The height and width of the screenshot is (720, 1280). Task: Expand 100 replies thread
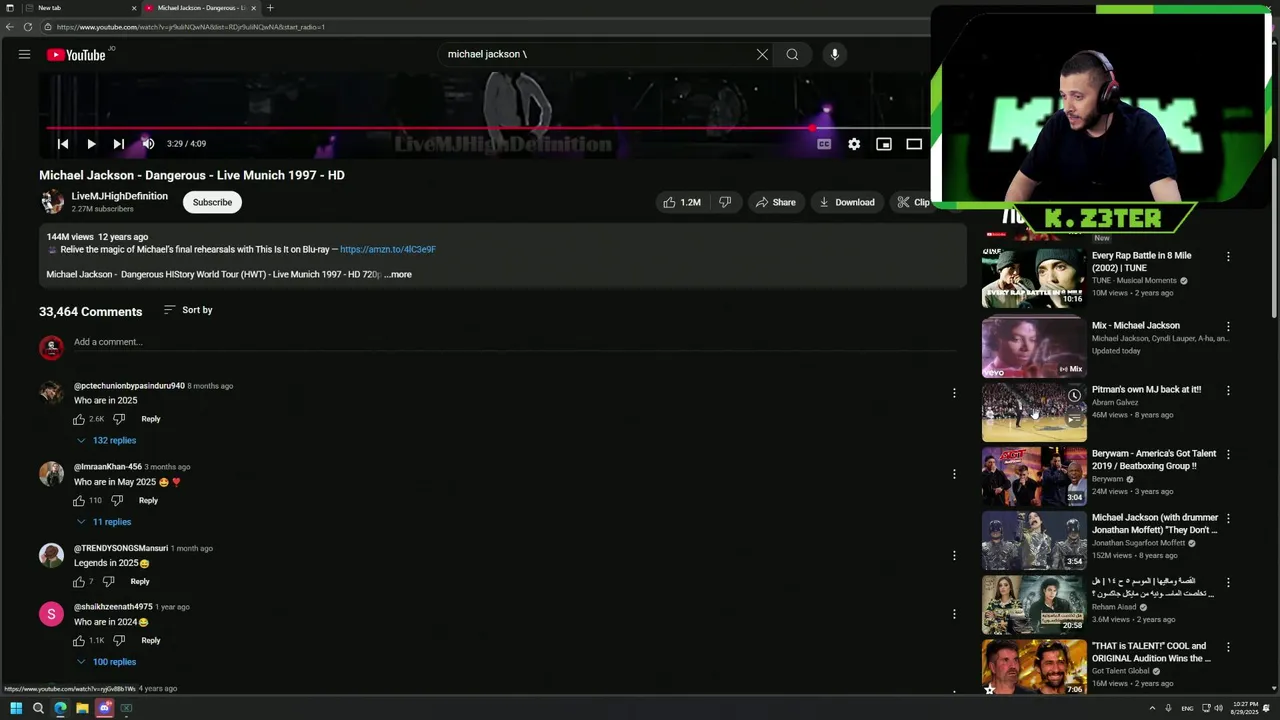(106, 662)
